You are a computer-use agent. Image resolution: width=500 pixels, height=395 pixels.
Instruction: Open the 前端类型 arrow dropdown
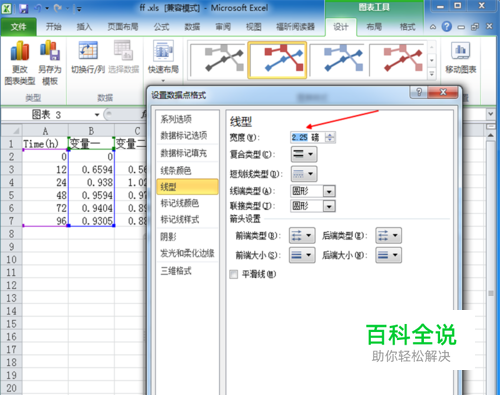tap(302, 236)
